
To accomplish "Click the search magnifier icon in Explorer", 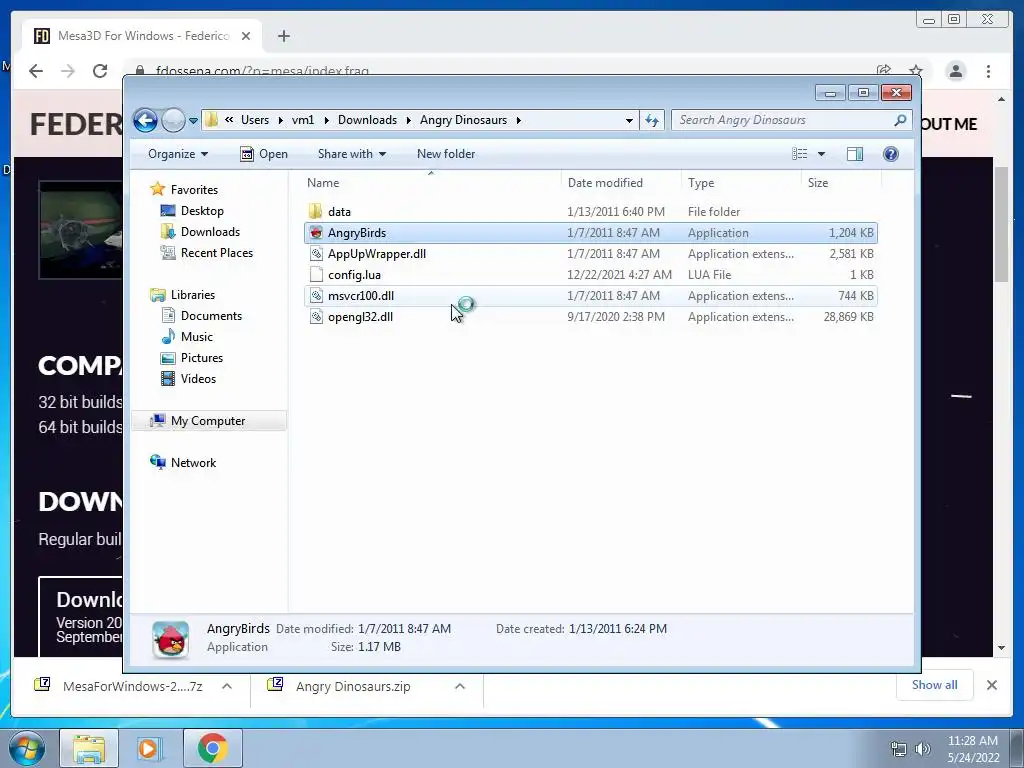I will pyautogui.click(x=901, y=120).
